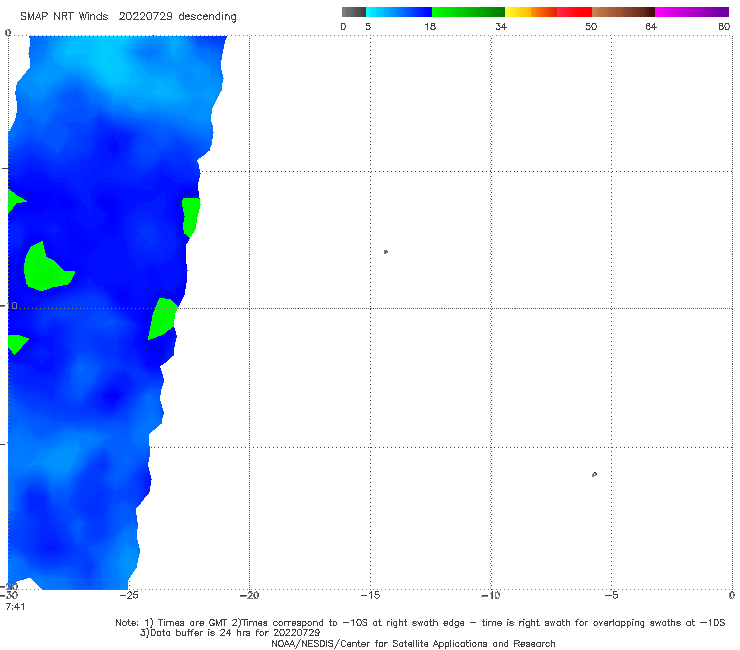
Task: Click the green segment of the color bar
Action: coord(468,12)
